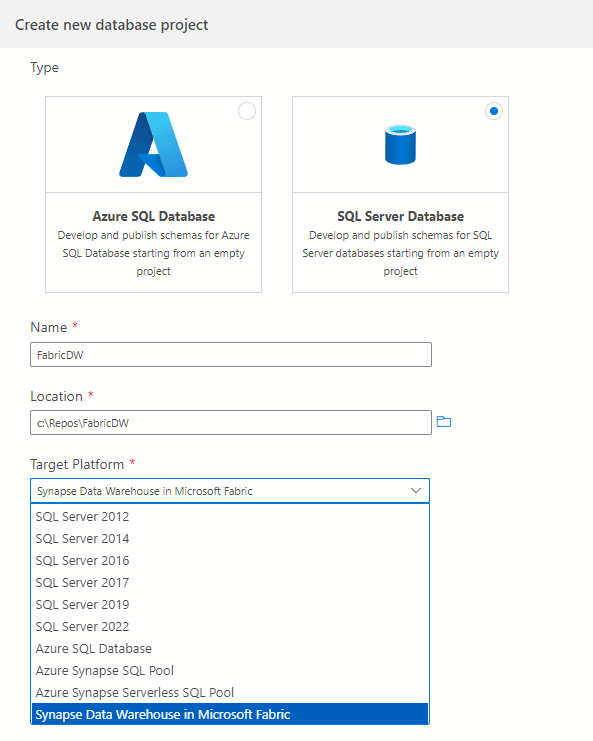Choose SQL Server 2019 from list
Viewport: 593px width, 741px height.
(230, 604)
